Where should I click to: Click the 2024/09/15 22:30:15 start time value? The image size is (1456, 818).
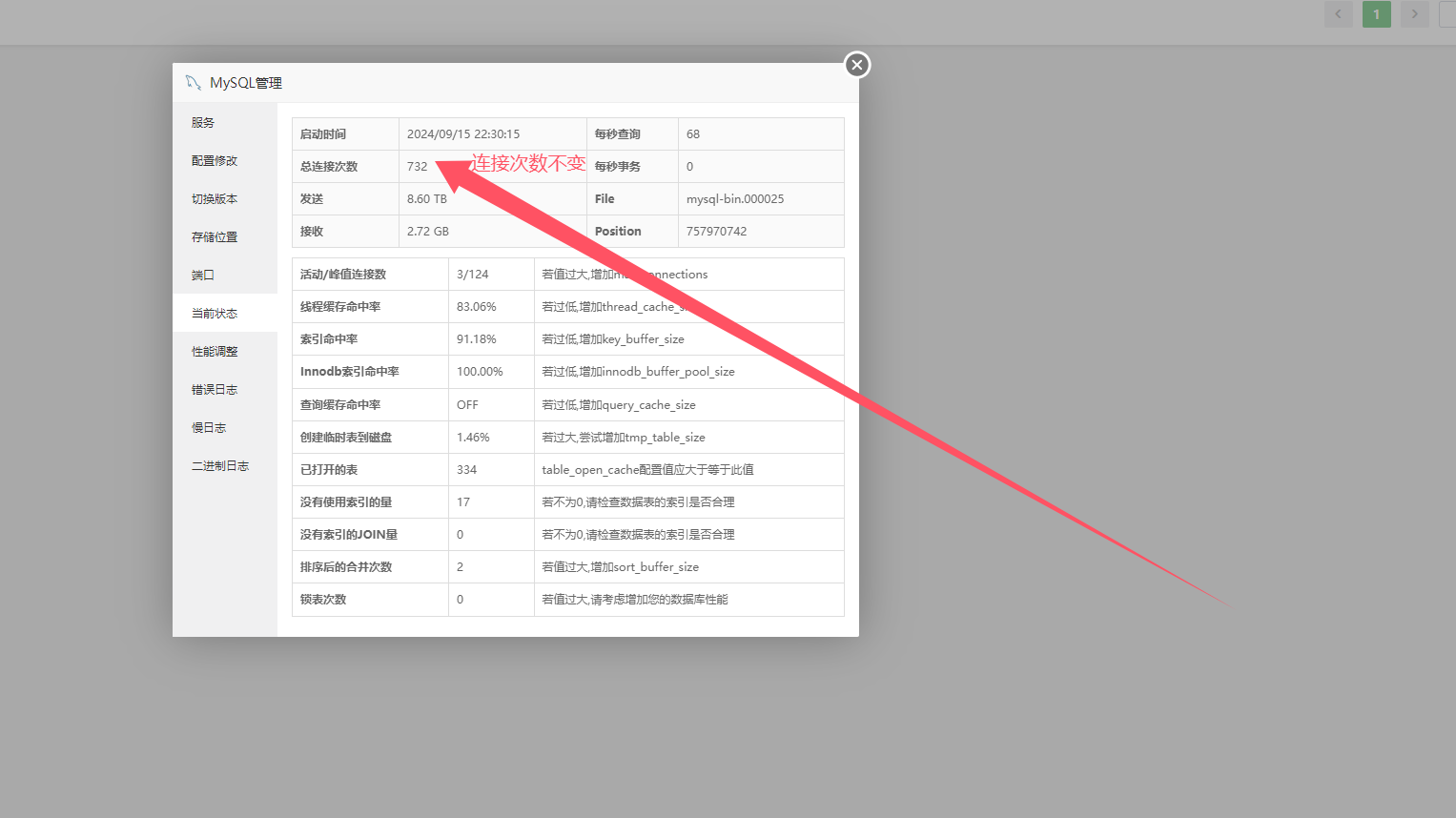click(463, 134)
